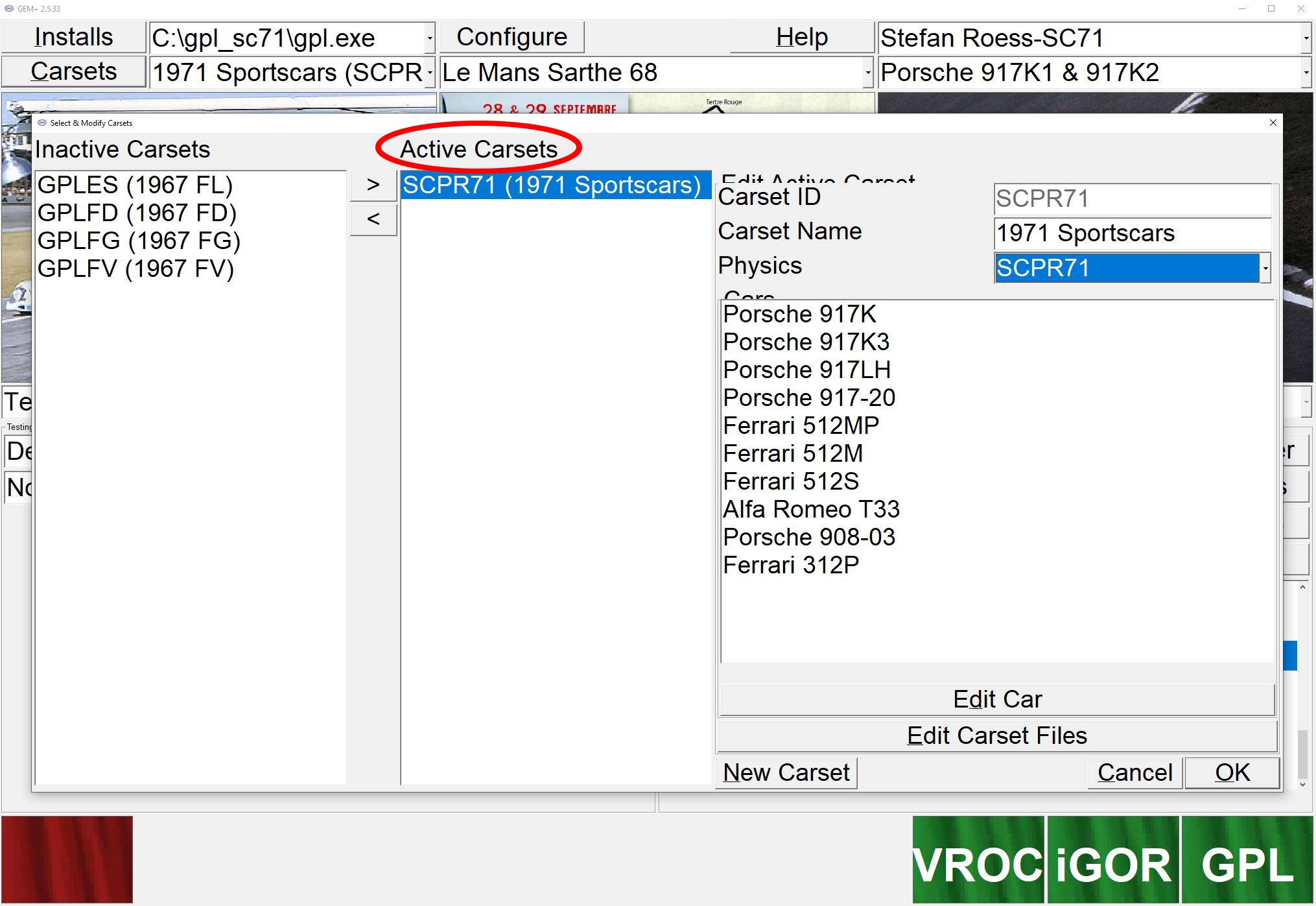The image size is (1316, 906).
Task: Open the Le Mans Sarthe 68 track dropdown
Action: click(x=867, y=72)
